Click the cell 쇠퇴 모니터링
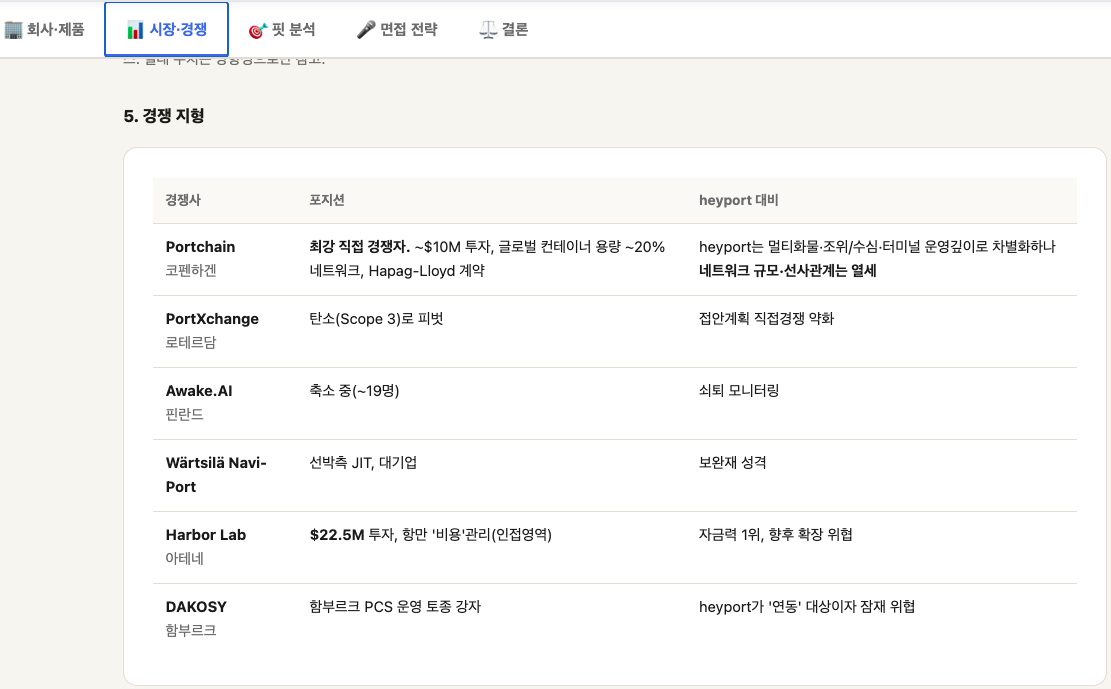Screen dimensions: 1111x689 coord(739,391)
